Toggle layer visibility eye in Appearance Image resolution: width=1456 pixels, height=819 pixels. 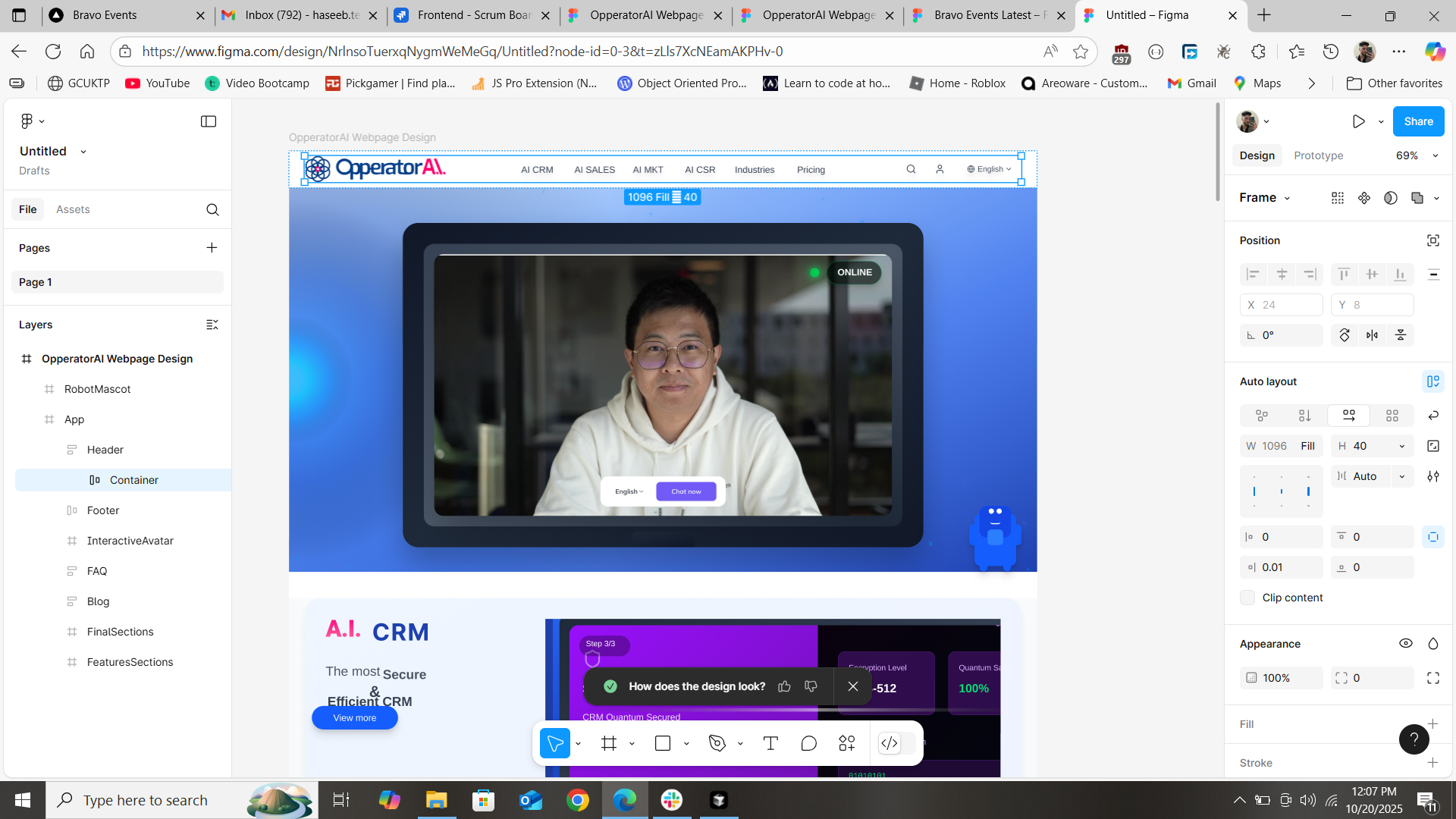click(1405, 644)
